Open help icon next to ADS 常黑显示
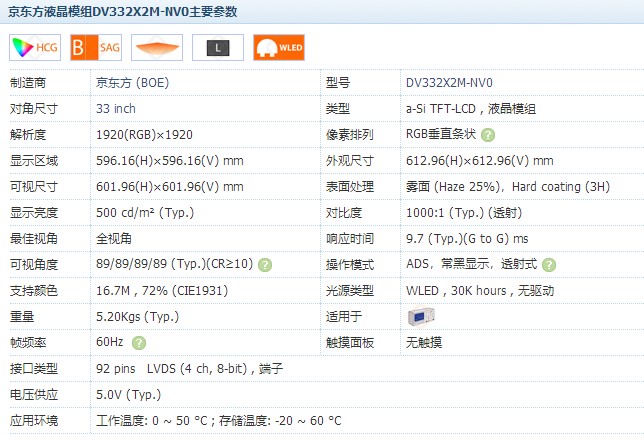This screenshot has height=440, width=644. pyautogui.click(x=549, y=265)
